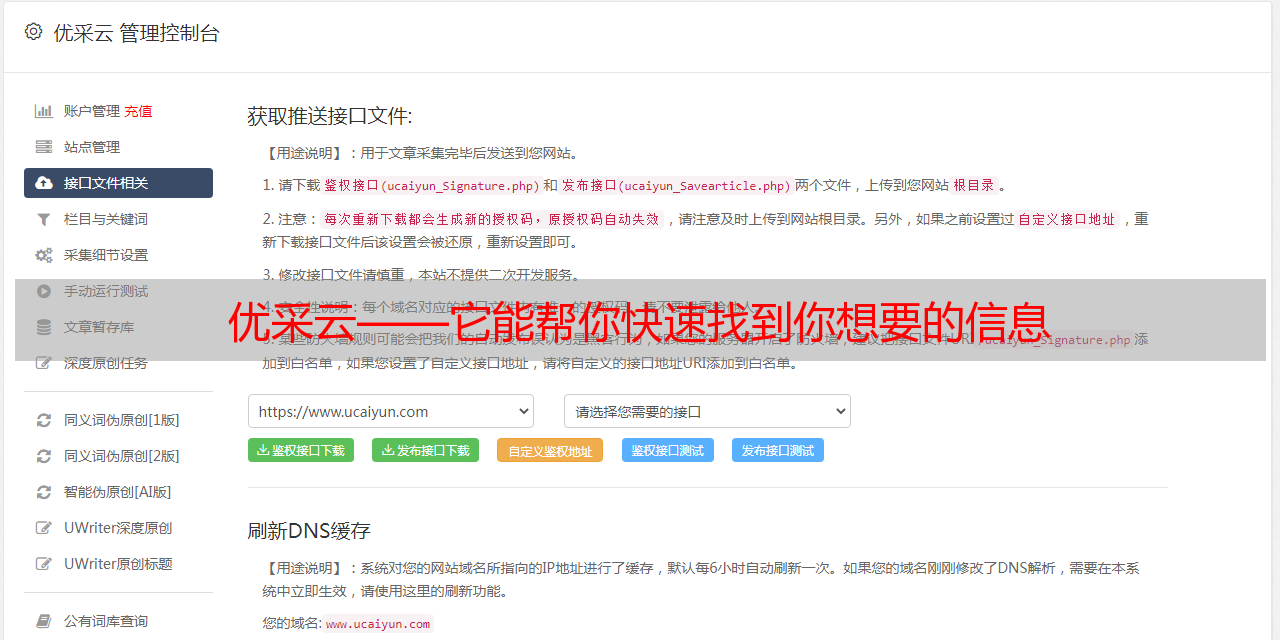Click the green 鉴权接口下载 button
1280x640 pixels.
pyautogui.click(x=301, y=450)
